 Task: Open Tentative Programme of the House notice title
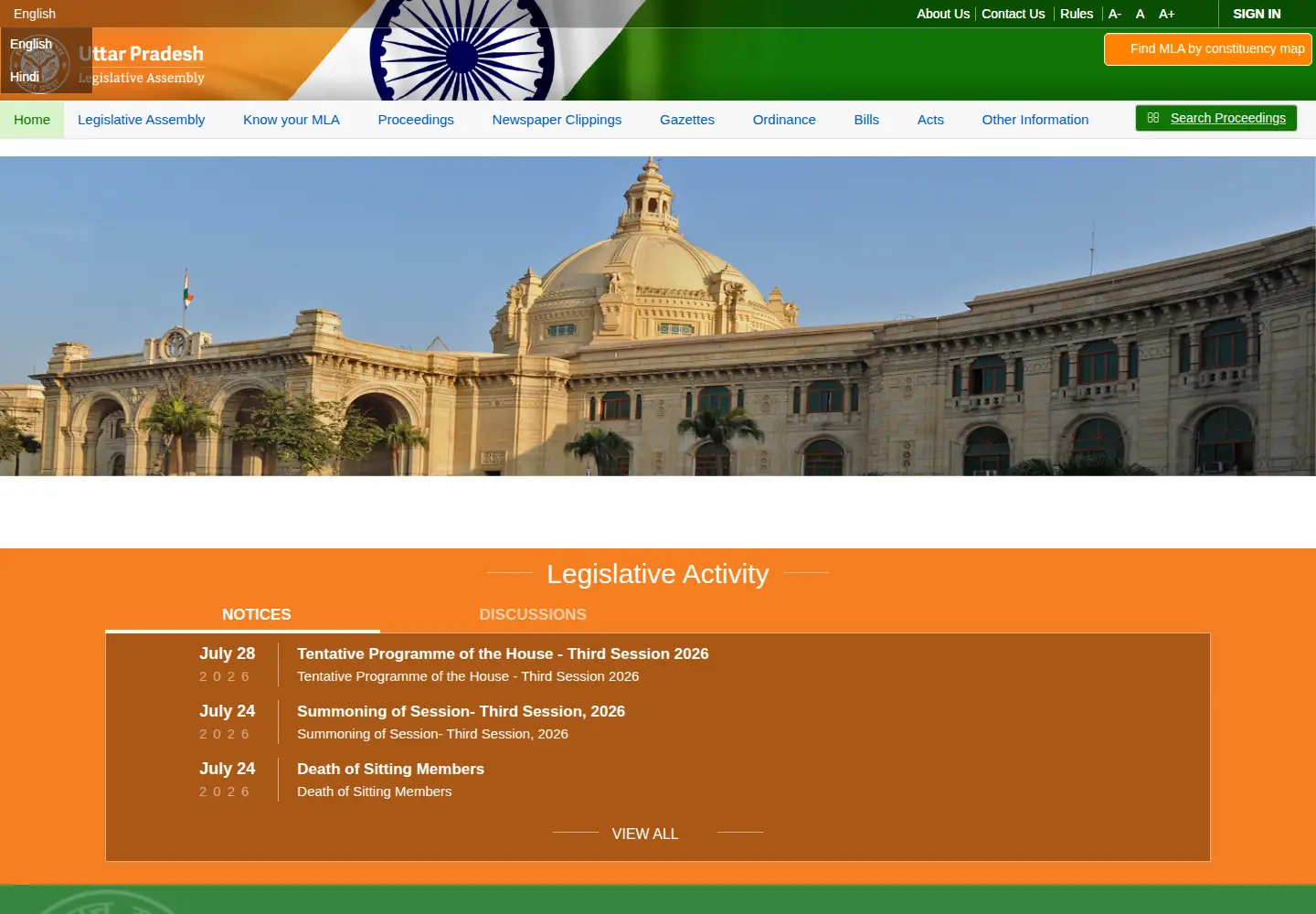coord(503,654)
